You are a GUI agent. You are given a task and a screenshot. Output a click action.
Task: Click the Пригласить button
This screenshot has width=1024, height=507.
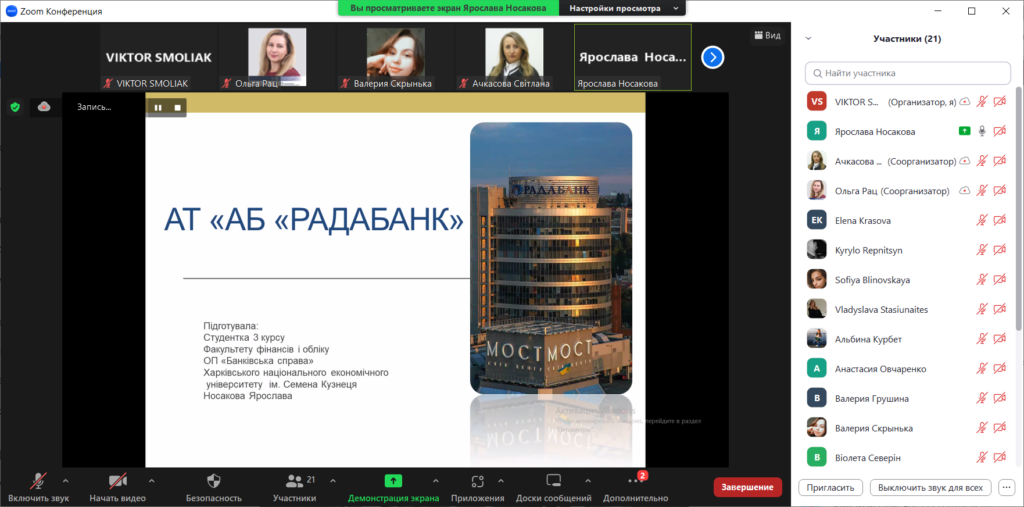(x=831, y=487)
